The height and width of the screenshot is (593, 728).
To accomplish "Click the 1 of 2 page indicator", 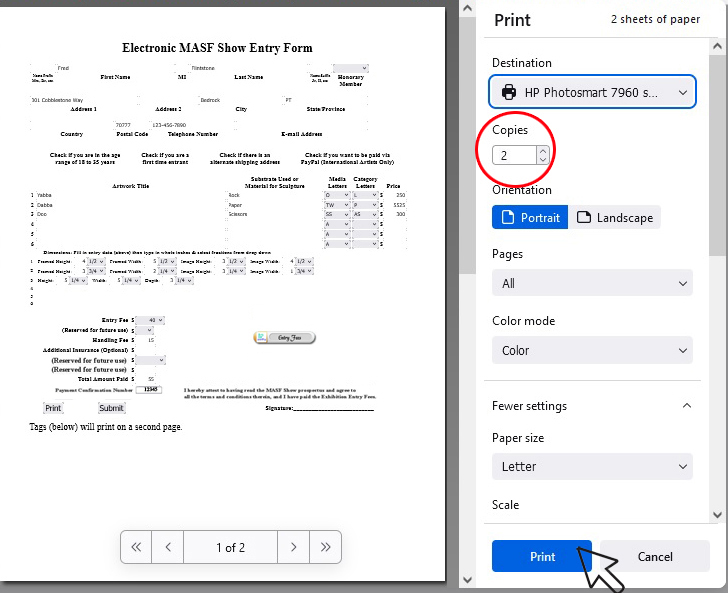I will point(230,547).
